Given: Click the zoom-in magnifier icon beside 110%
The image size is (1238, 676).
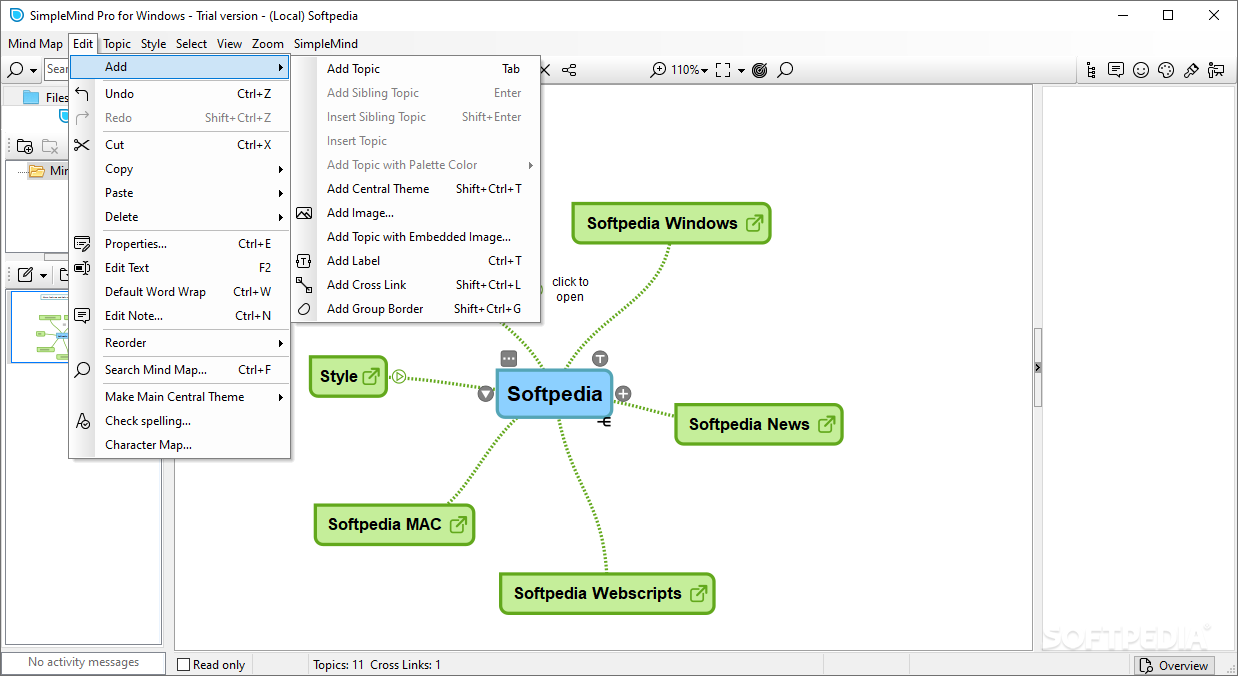Looking at the screenshot, I should [x=658, y=70].
